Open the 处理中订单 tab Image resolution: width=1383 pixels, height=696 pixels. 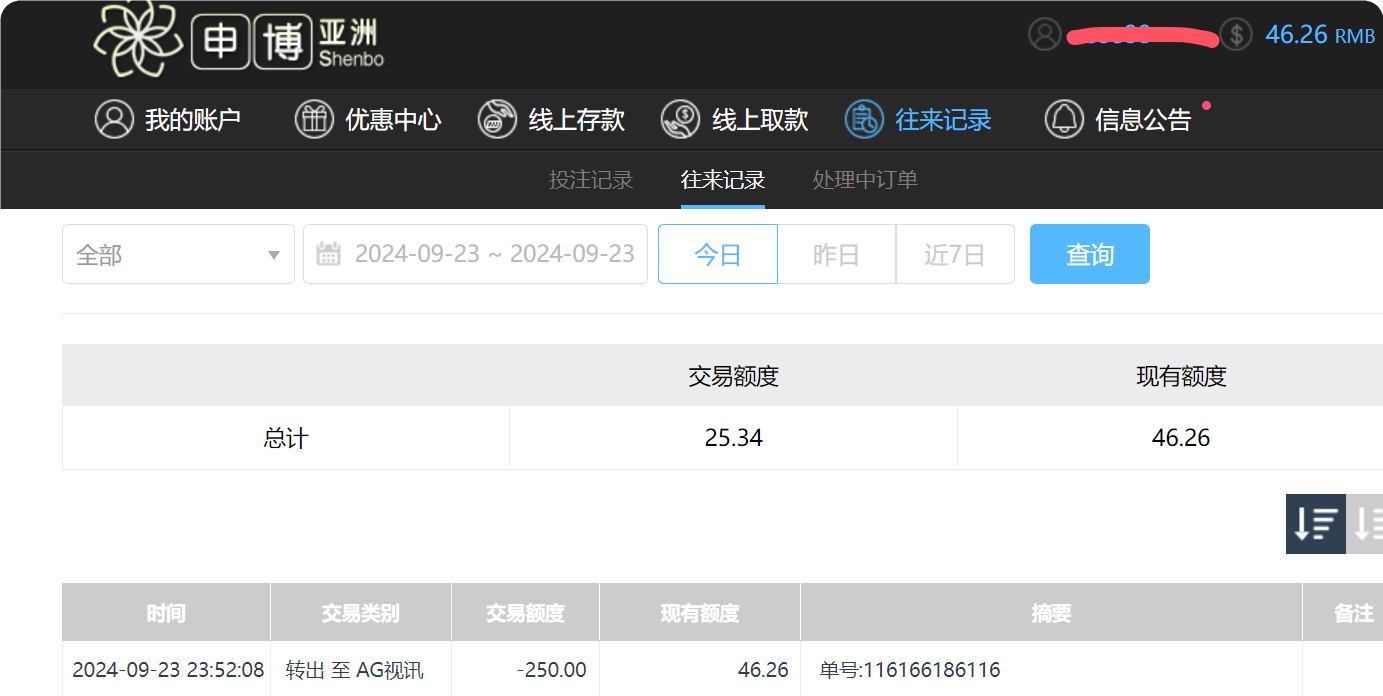point(864,180)
